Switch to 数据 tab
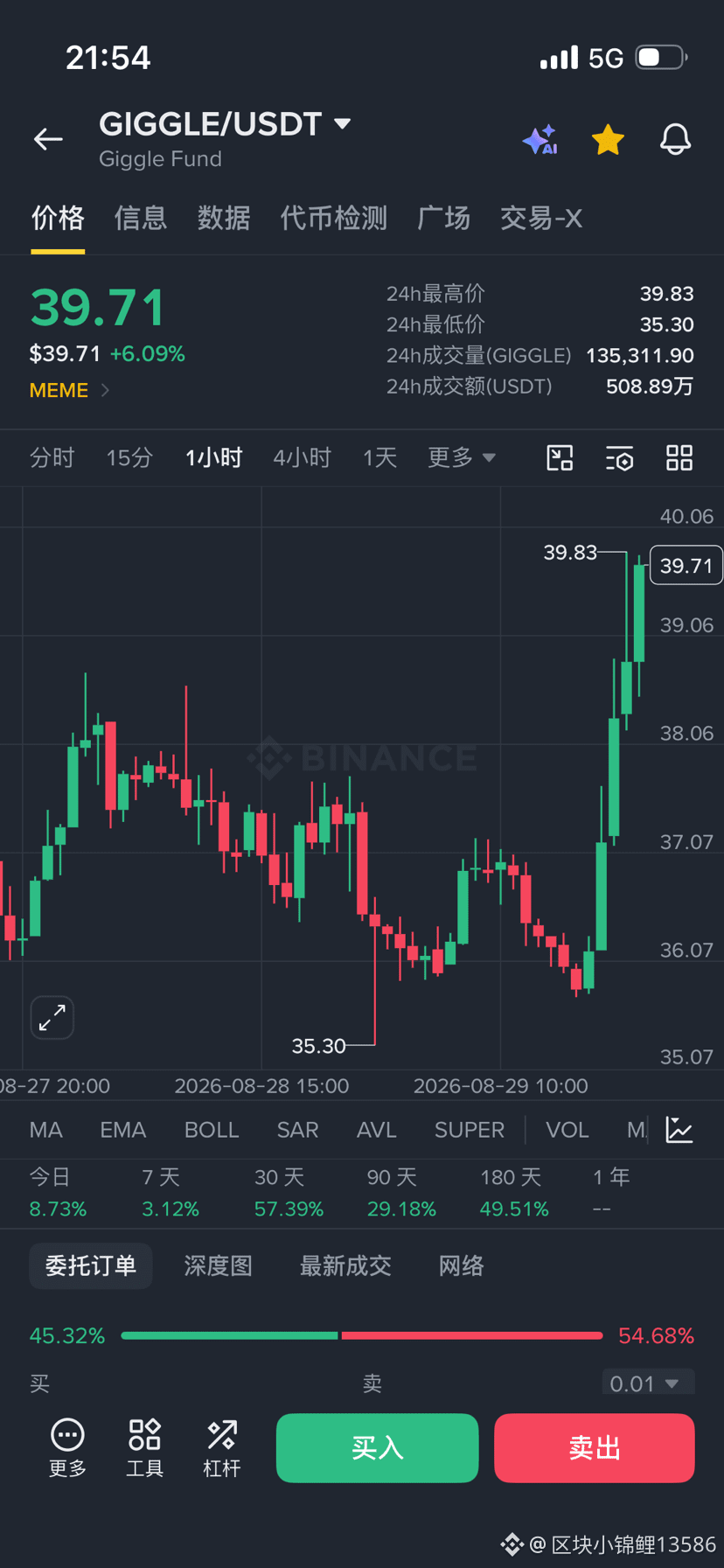This screenshot has height=1568, width=724. pyautogui.click(x=224, y=218)
